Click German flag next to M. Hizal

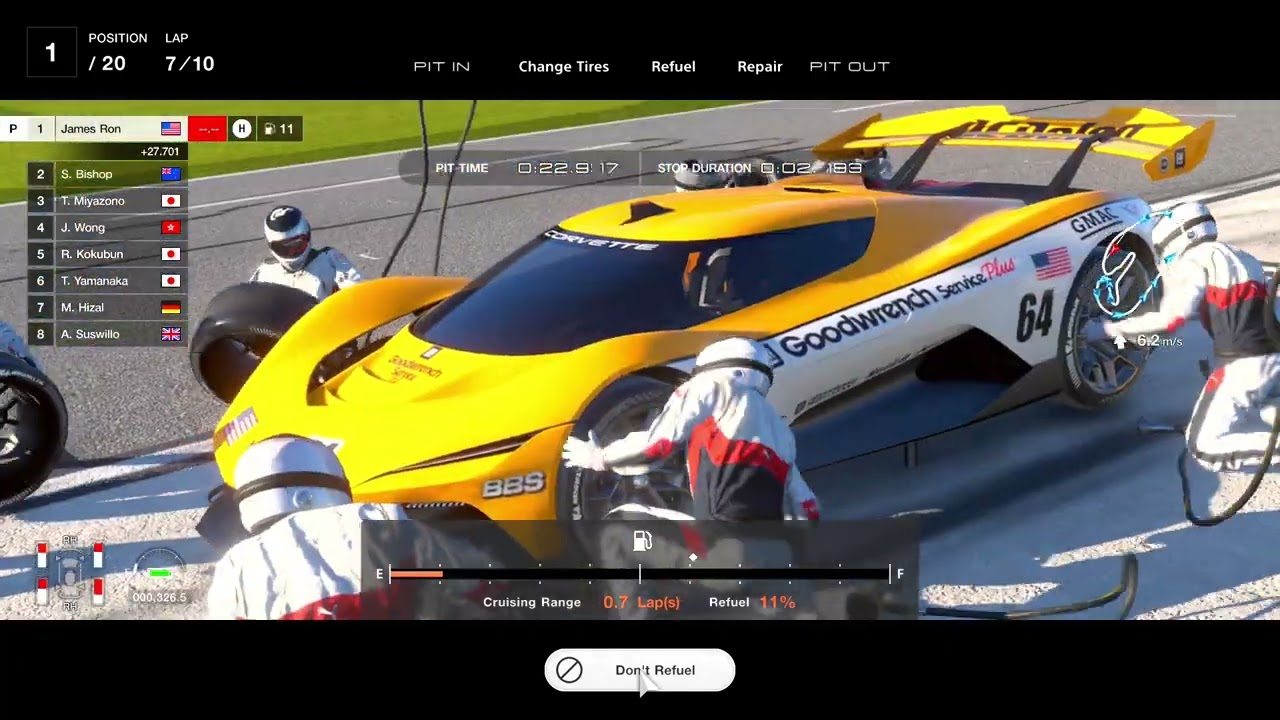point(171,307)
